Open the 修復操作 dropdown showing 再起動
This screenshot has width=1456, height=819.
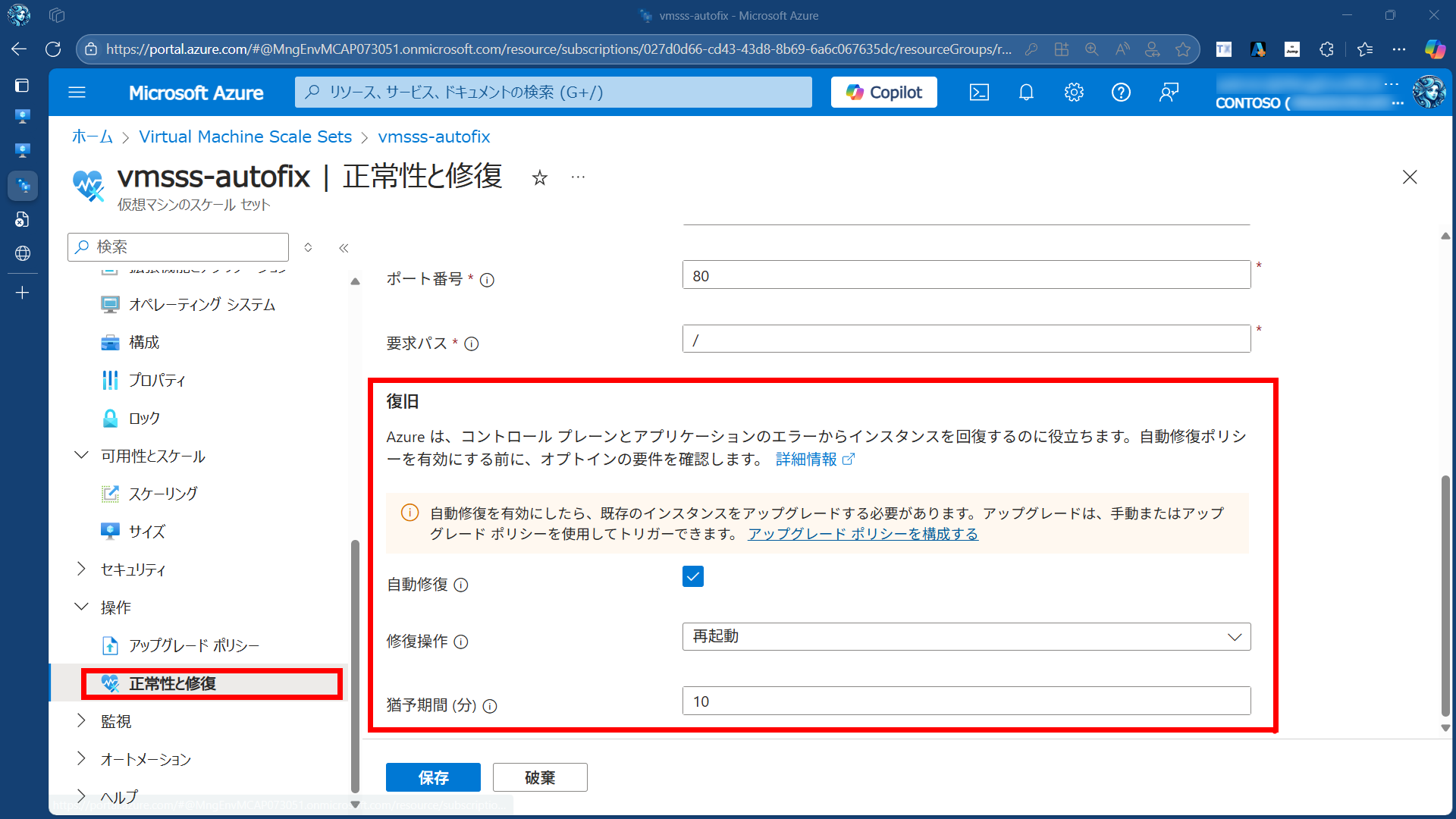965,637
